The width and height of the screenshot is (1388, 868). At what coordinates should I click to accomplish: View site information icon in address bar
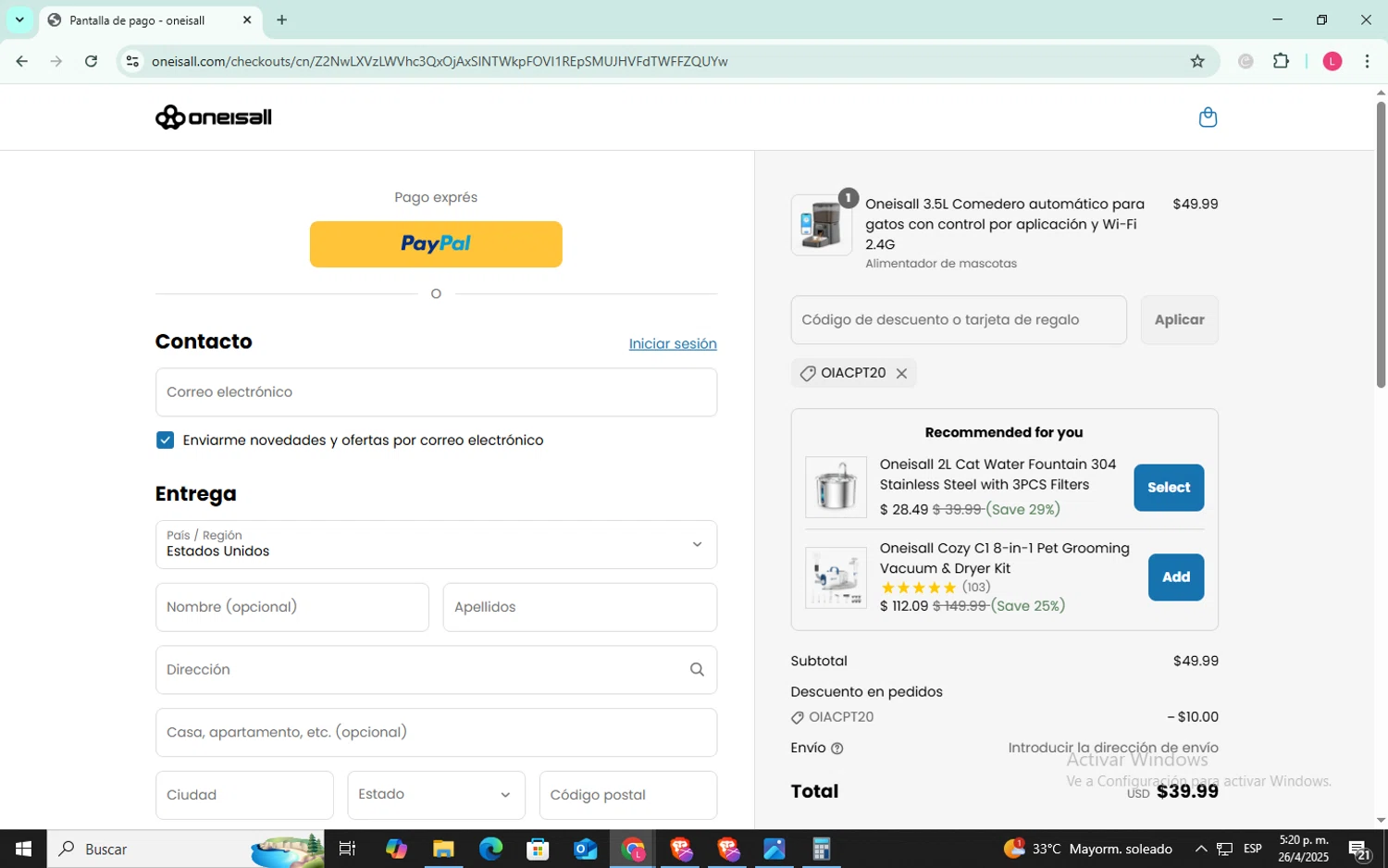point(132,61)
